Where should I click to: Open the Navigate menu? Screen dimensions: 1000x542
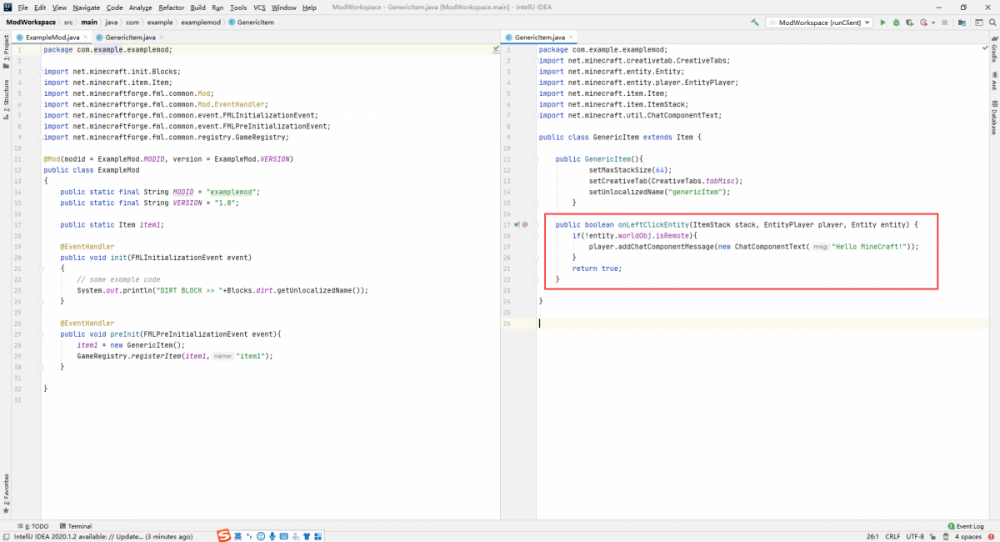click(86, 8)
